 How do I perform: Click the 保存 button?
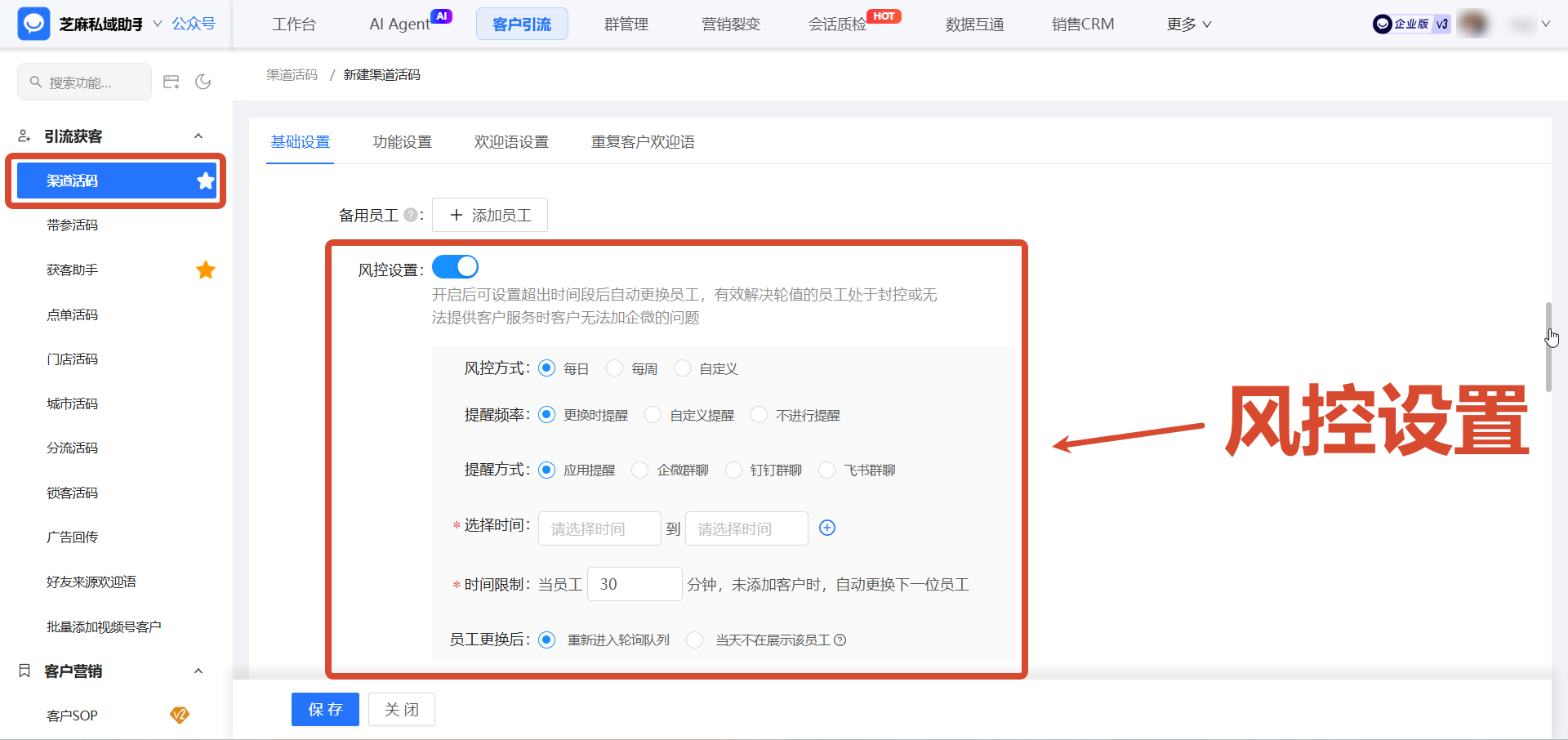tap(325, 709)
